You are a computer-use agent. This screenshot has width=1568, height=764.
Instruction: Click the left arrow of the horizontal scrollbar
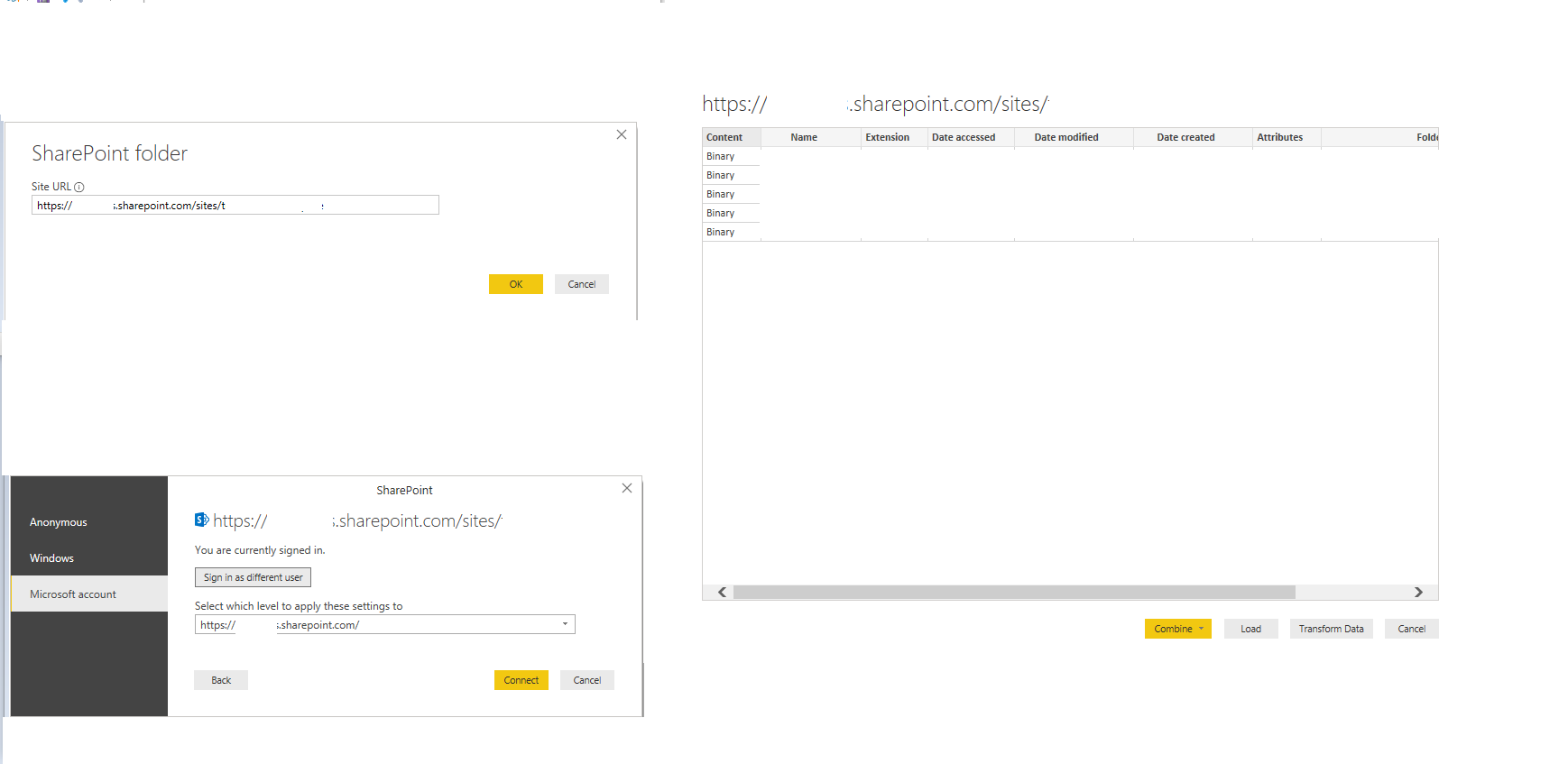722,593
